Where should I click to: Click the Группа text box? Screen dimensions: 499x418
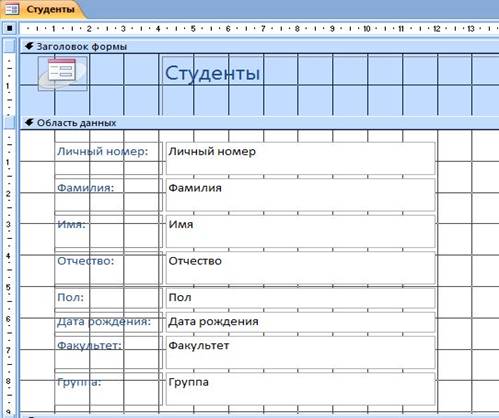click(300, 389)
